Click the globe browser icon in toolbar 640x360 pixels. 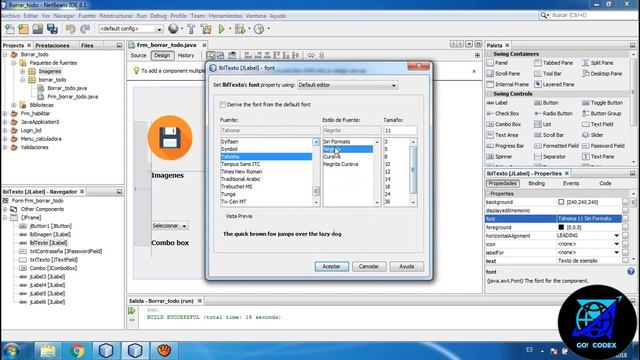click(173, 29)
